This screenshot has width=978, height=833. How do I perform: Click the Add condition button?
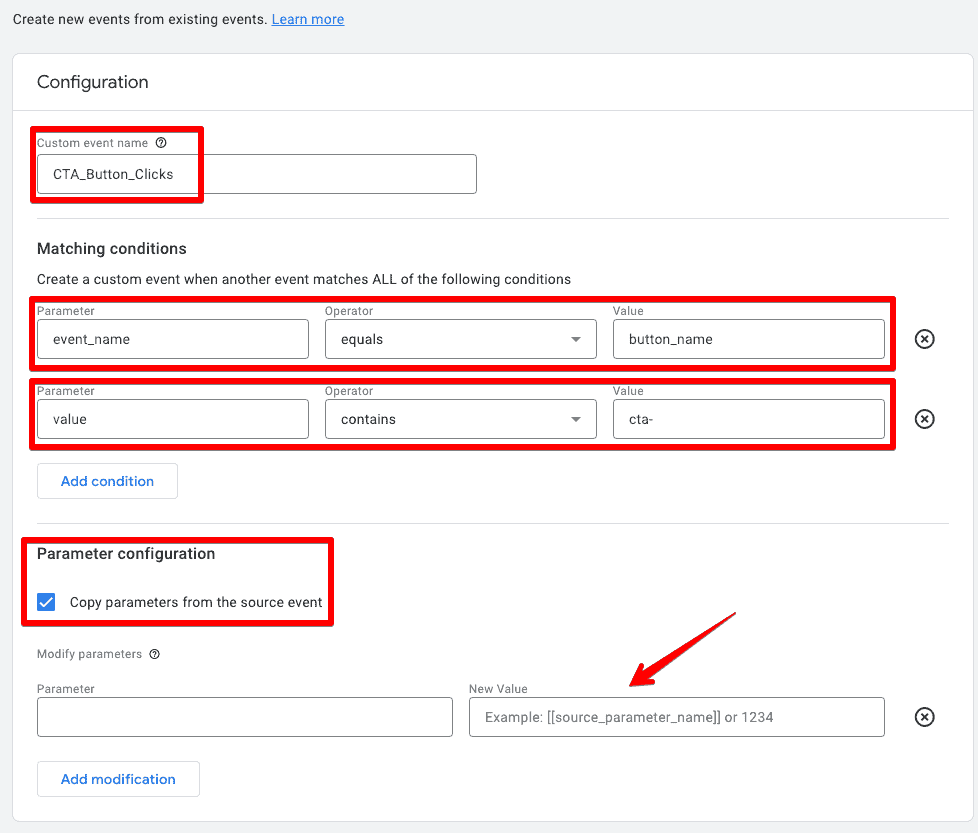(x=107, y=481)
